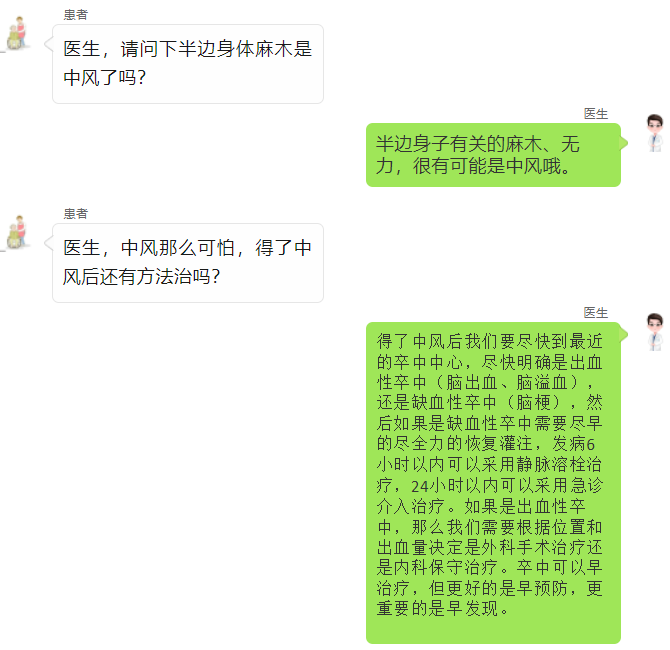Tap the doctor avatar next to the short reply

(655, 132)
